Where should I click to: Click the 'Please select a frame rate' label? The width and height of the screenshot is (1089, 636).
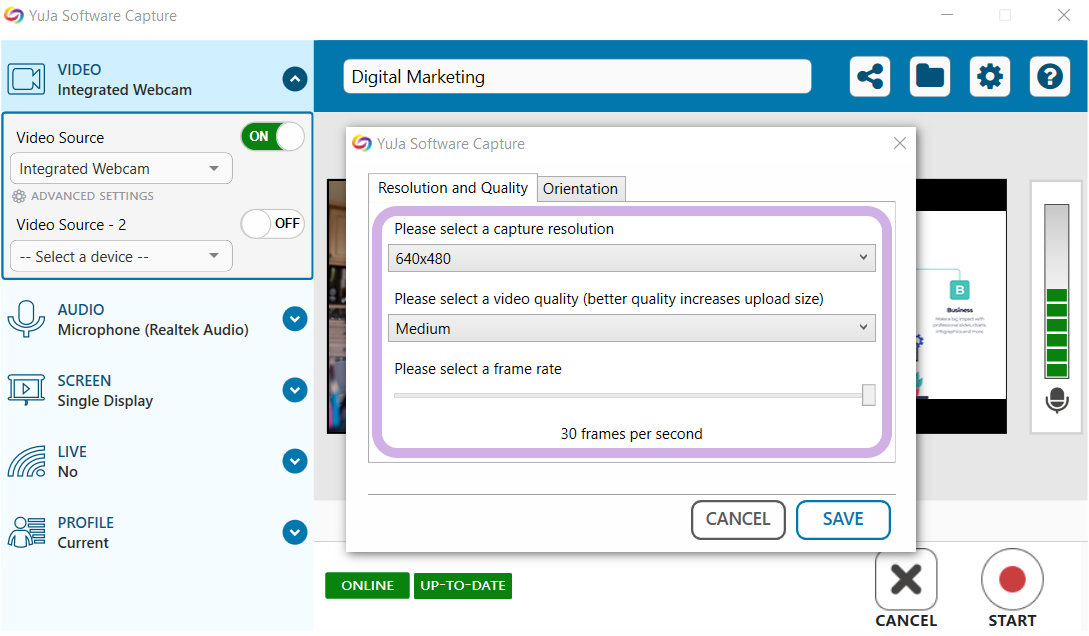[478, 369]
